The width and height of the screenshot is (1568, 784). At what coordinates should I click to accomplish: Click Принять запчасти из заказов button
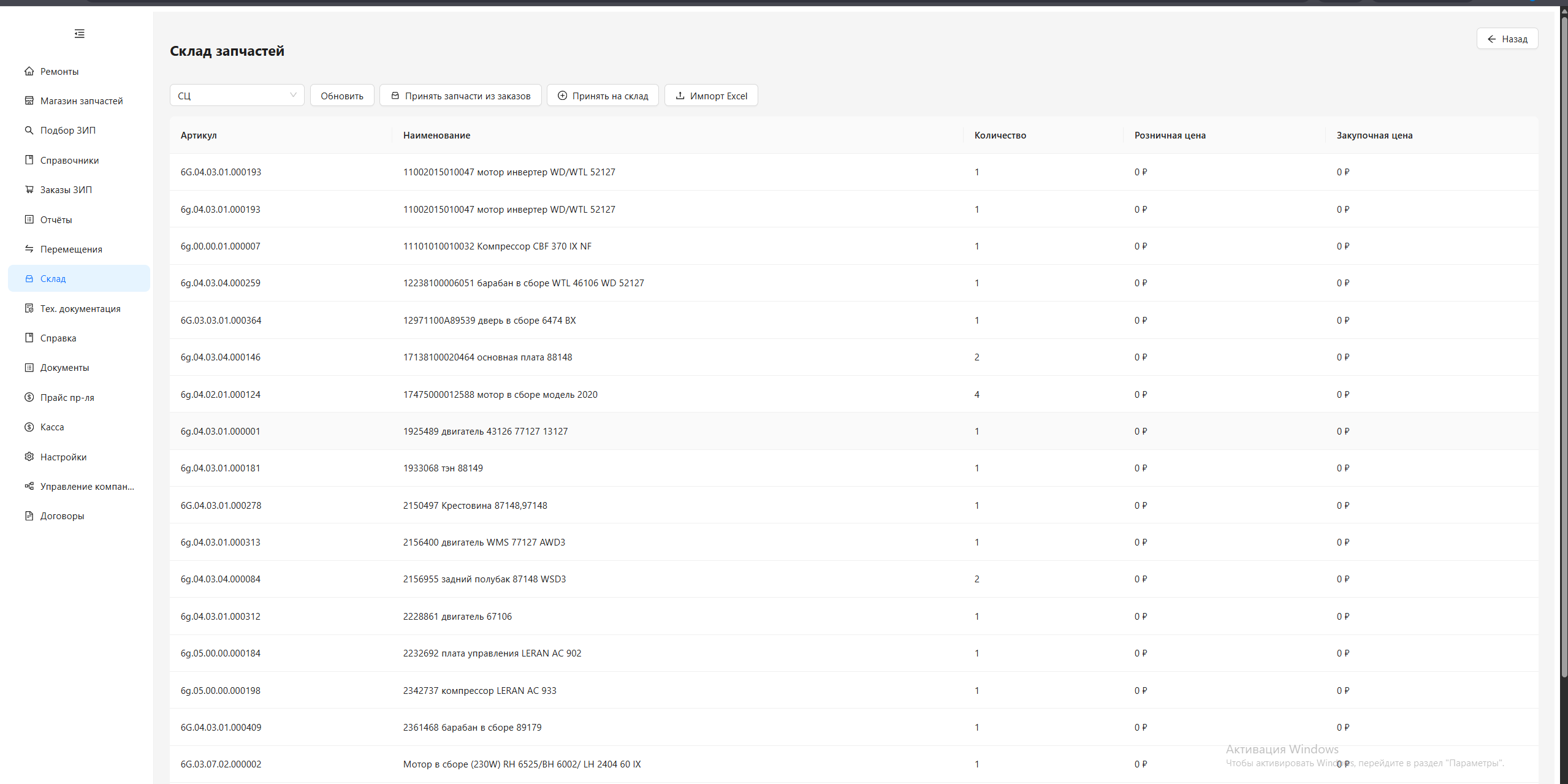pos(460,96)
